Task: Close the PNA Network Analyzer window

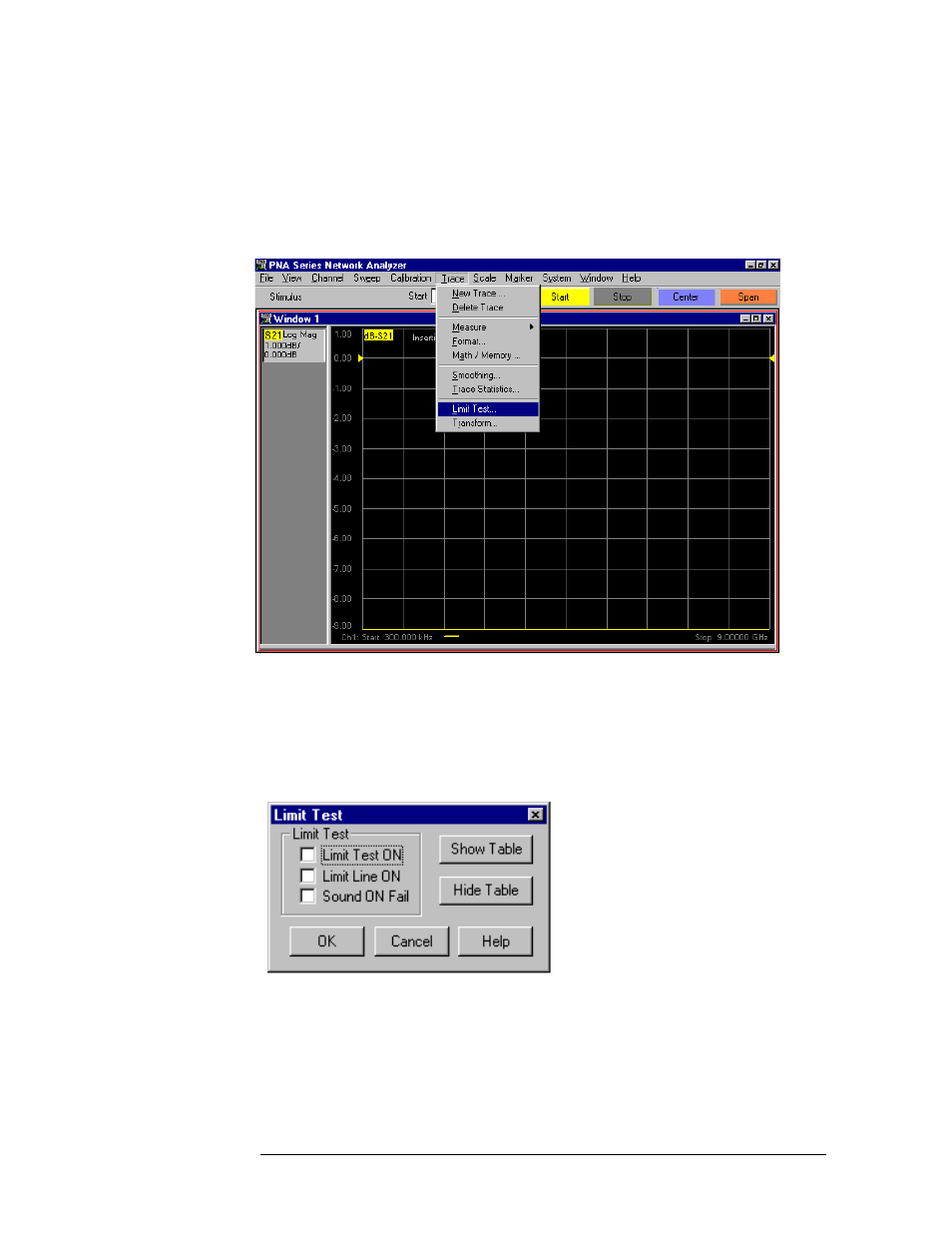Action: click(773, 266)
